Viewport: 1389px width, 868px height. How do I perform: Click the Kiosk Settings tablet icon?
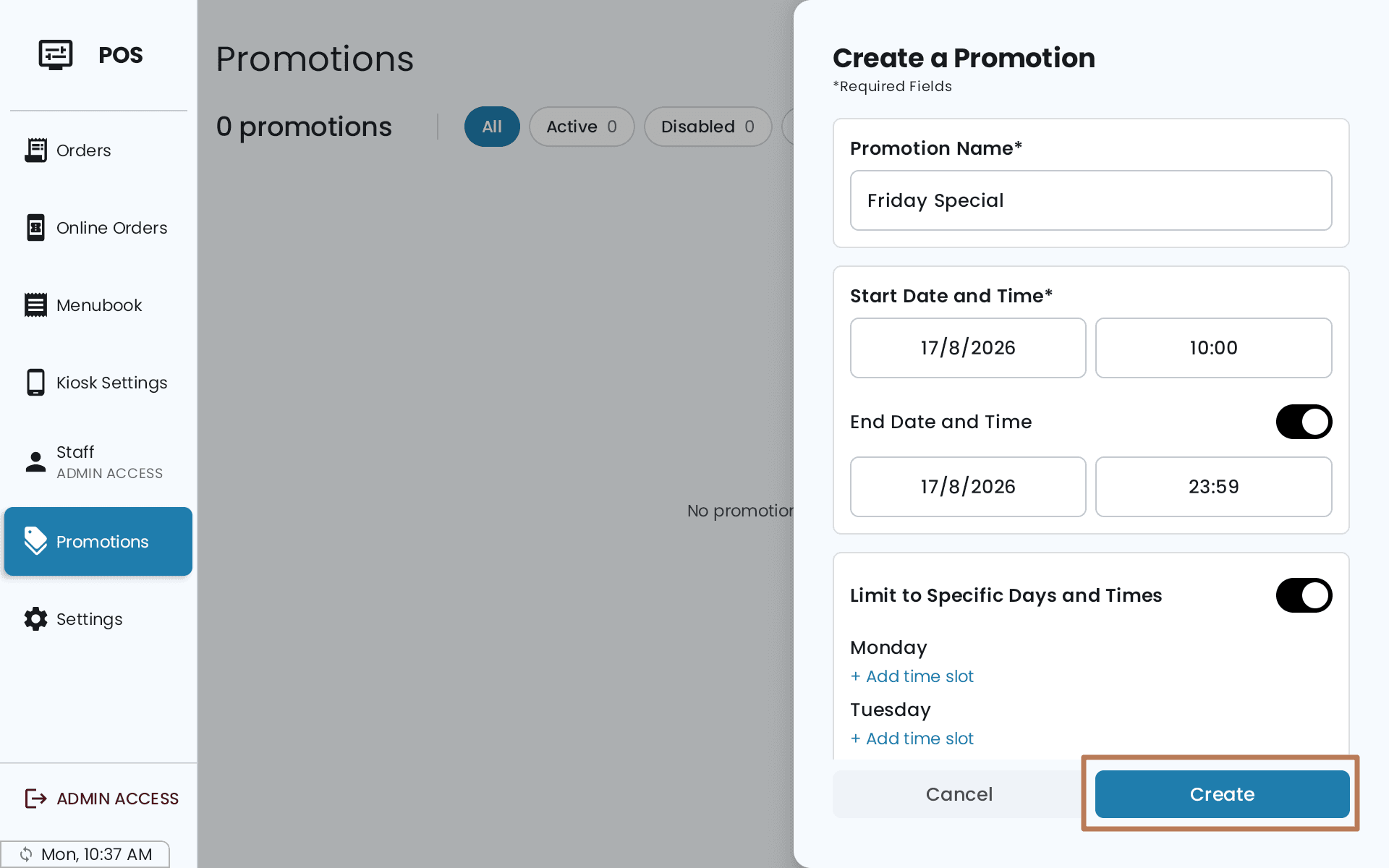pyautogui.click(x=35, y=383)
